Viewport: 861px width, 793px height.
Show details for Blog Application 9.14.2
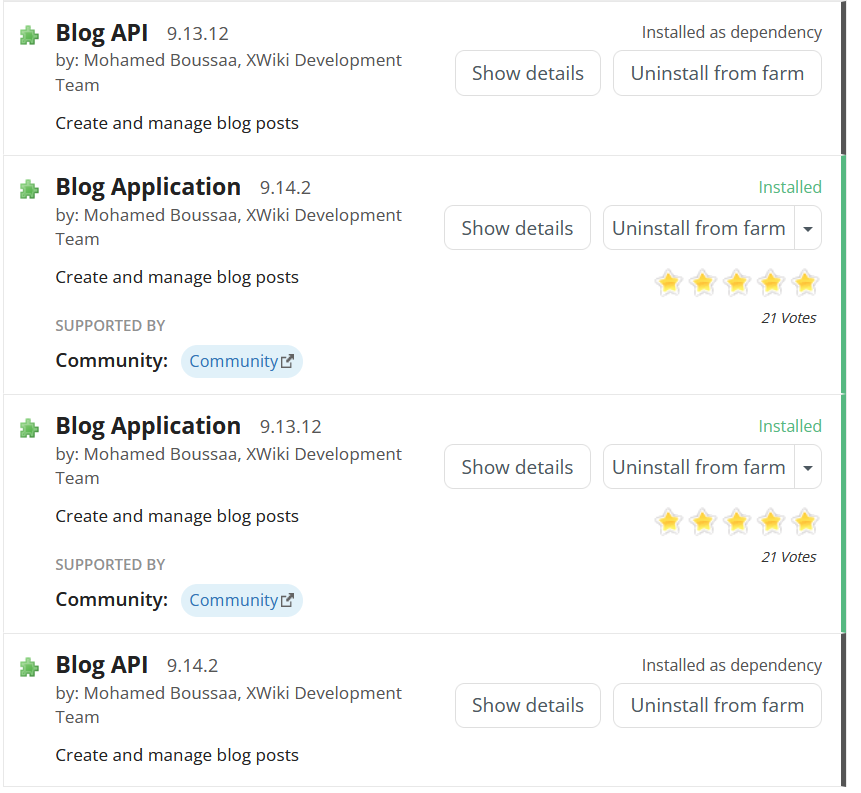[x=517, y=228]
